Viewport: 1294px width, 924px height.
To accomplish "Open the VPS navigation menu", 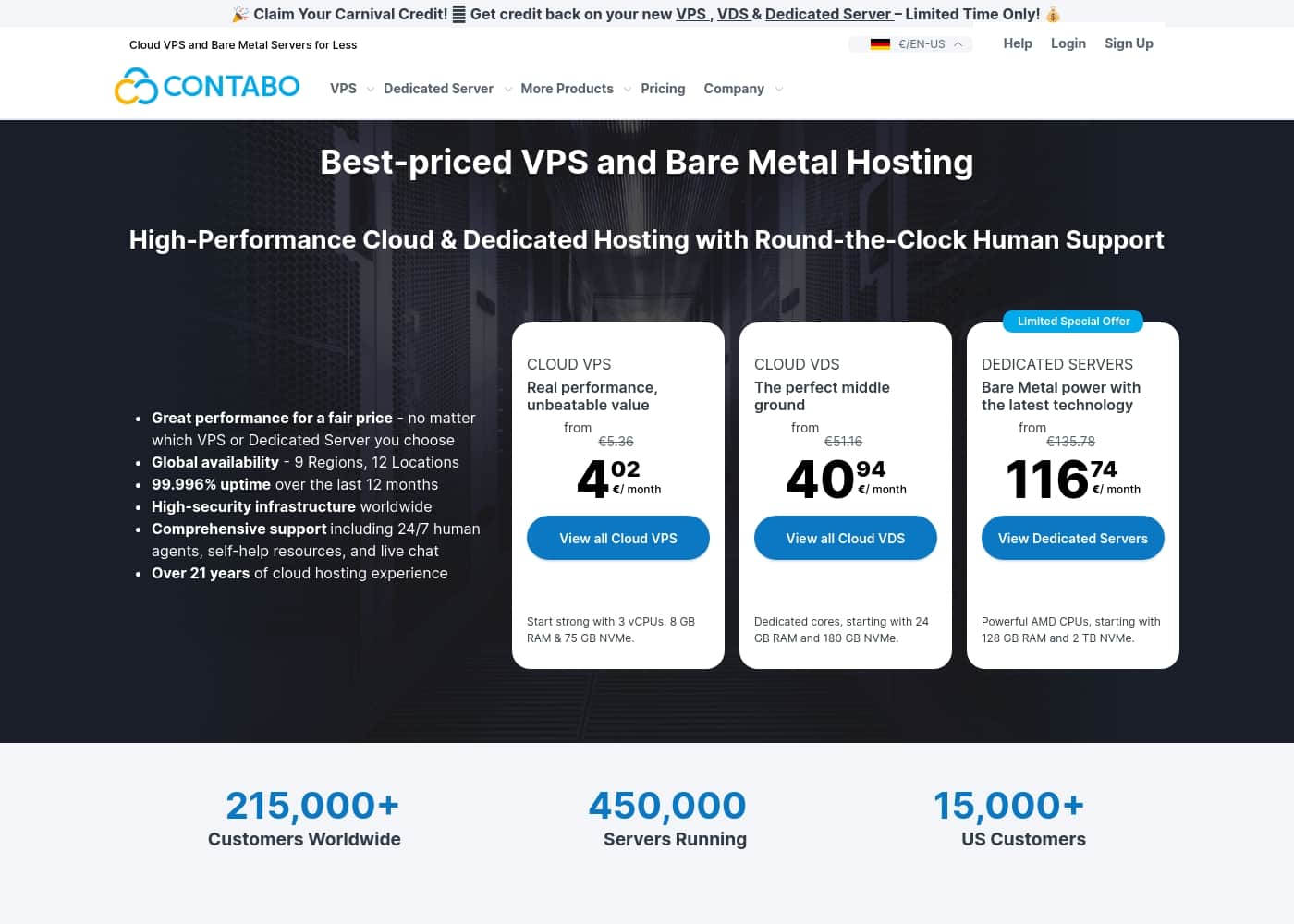I will pyautogui.click(x=343, y=89).
